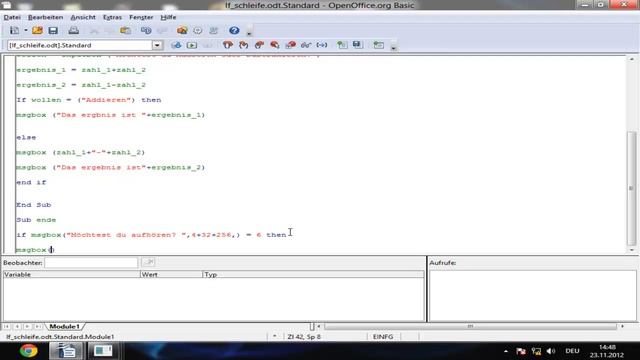Click the next-tab navigation arrow
The image size is (640, 360).
[27, 327]
